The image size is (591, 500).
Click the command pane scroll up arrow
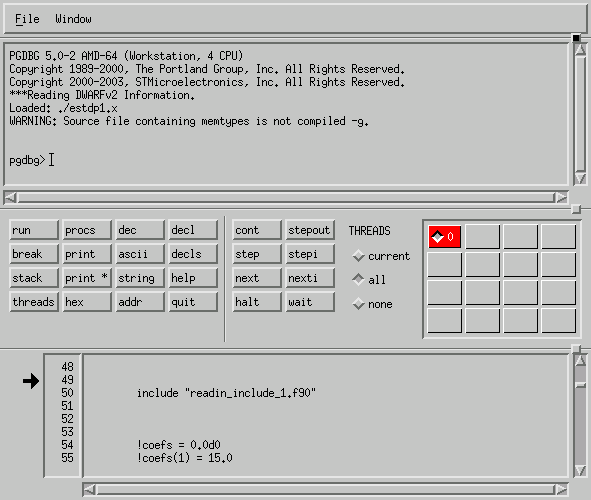(x=580, y=50)
